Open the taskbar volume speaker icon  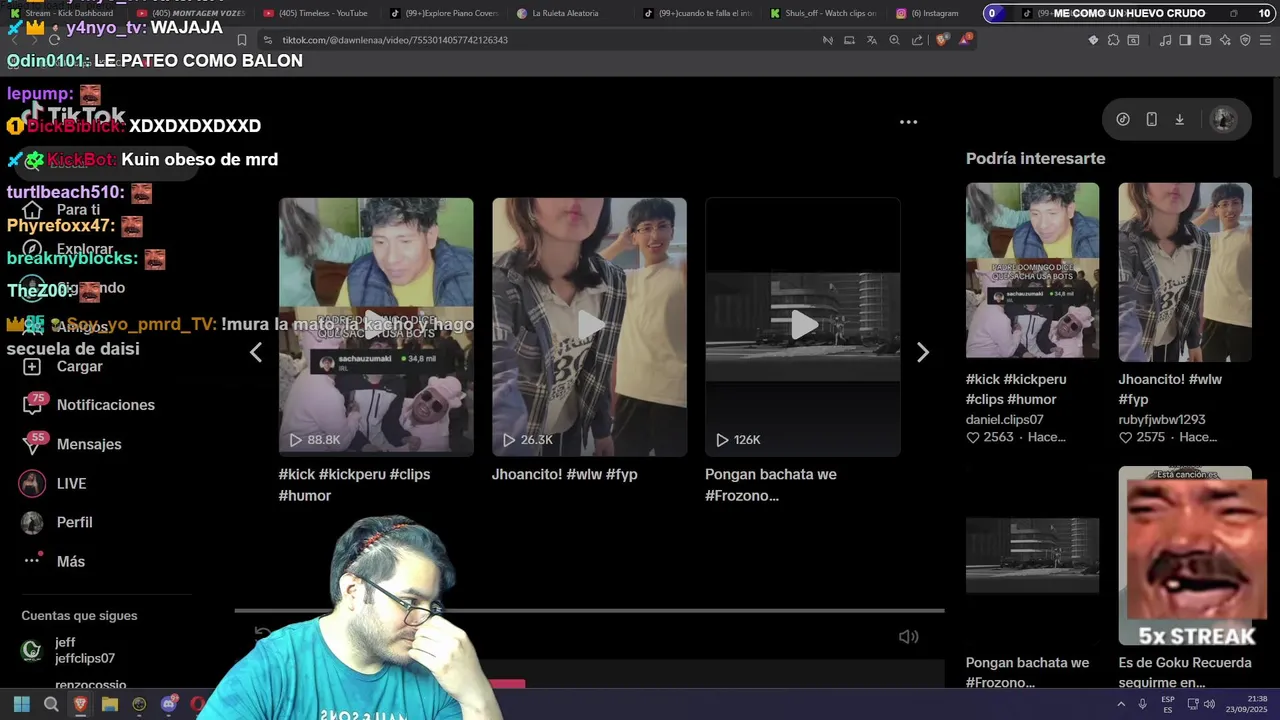pos(1209,704)
